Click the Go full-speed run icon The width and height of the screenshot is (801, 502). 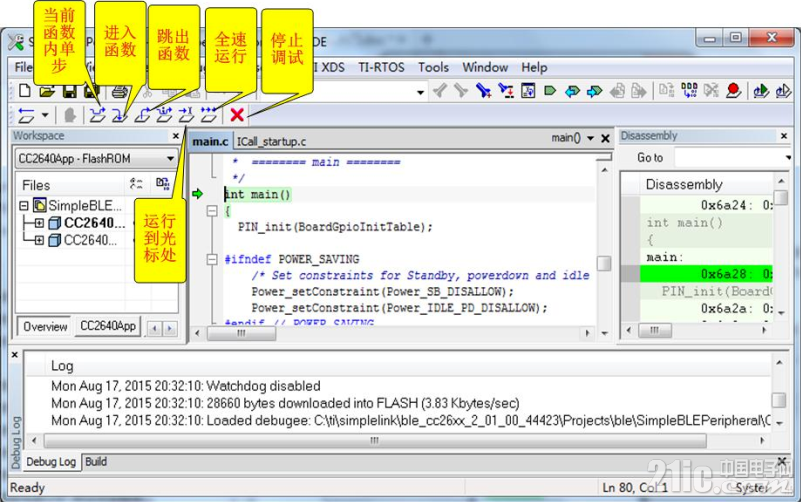[208, 115]
